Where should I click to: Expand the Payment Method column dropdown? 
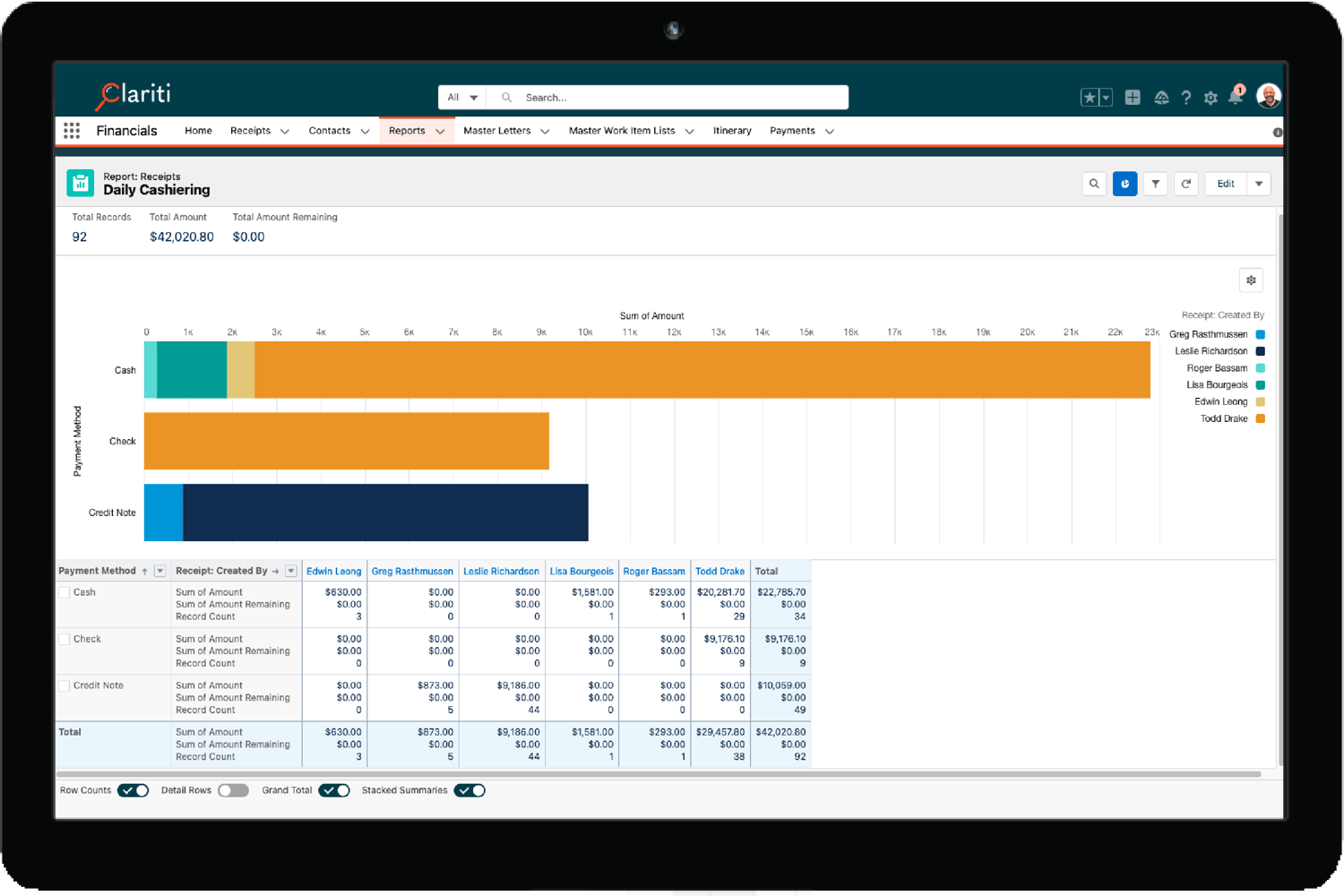click(159, 571)
